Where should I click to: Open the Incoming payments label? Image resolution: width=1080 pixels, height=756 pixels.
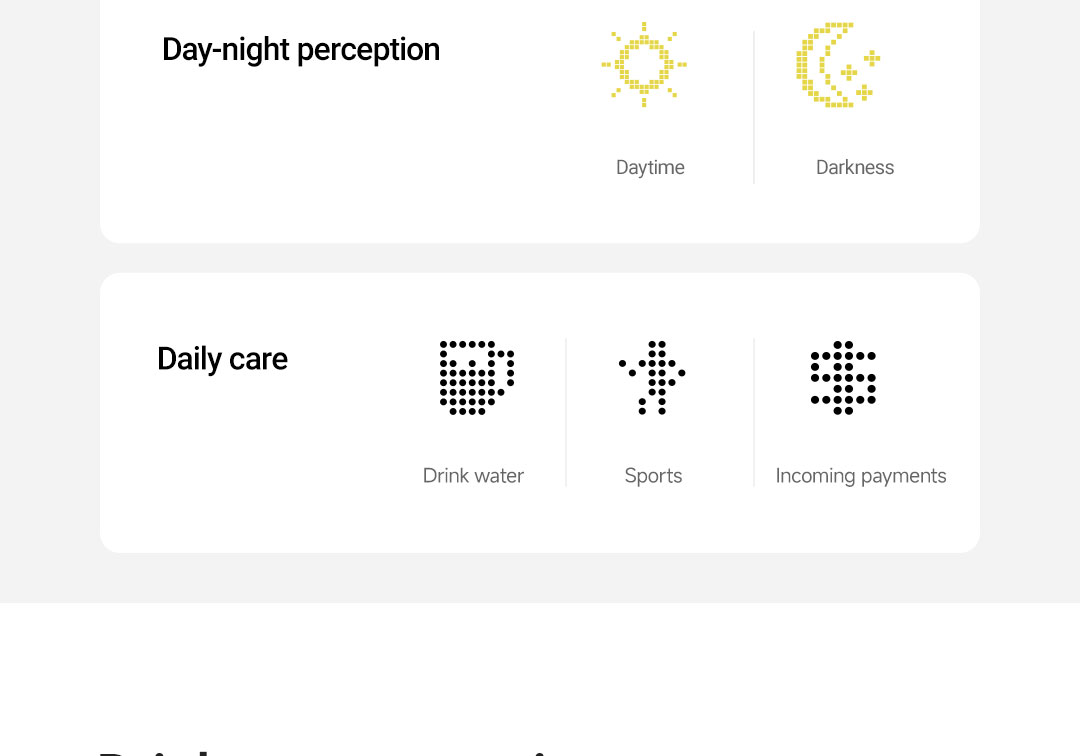[861, 476]
